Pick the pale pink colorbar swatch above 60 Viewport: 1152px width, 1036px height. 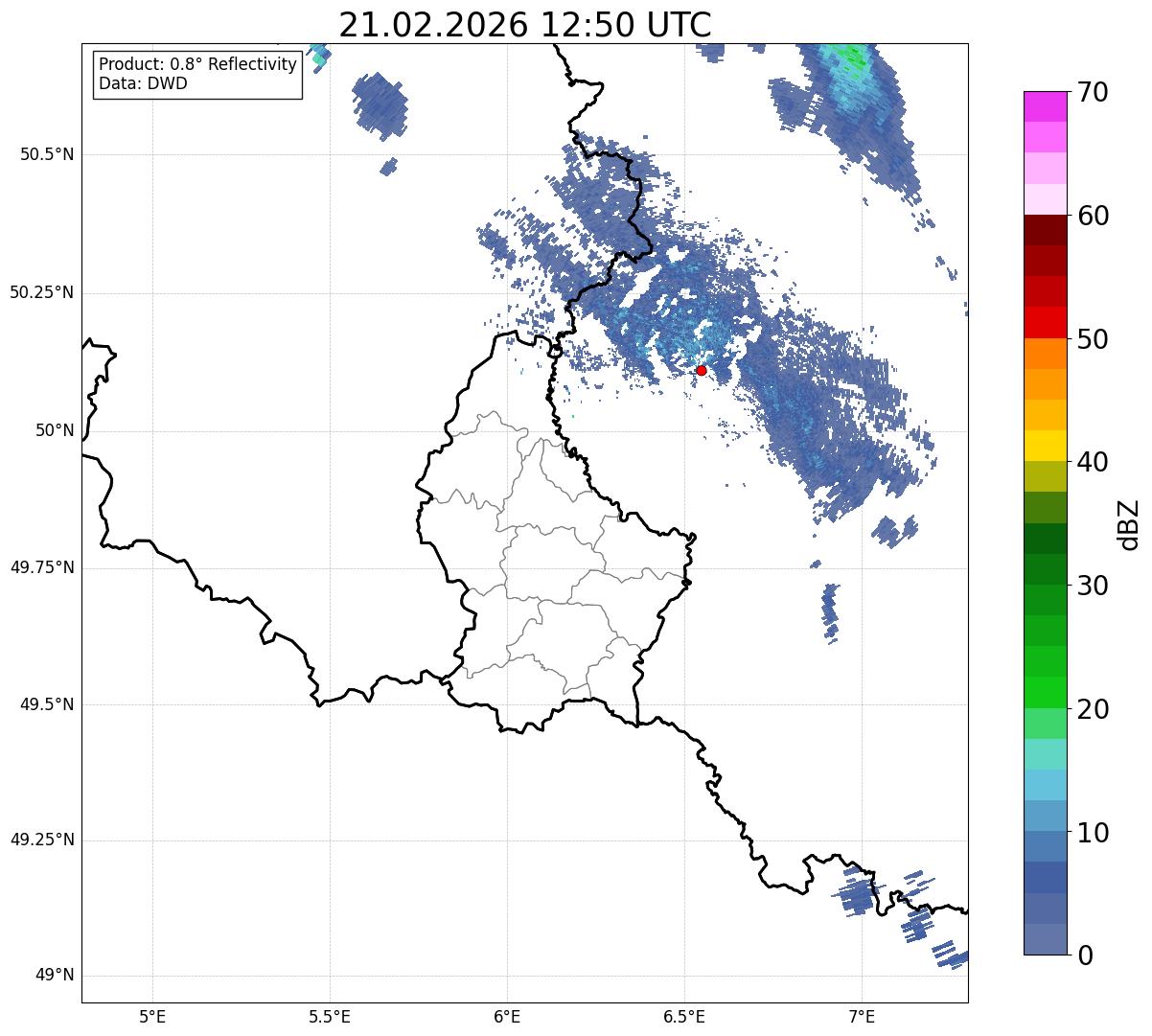[1045, 199]
